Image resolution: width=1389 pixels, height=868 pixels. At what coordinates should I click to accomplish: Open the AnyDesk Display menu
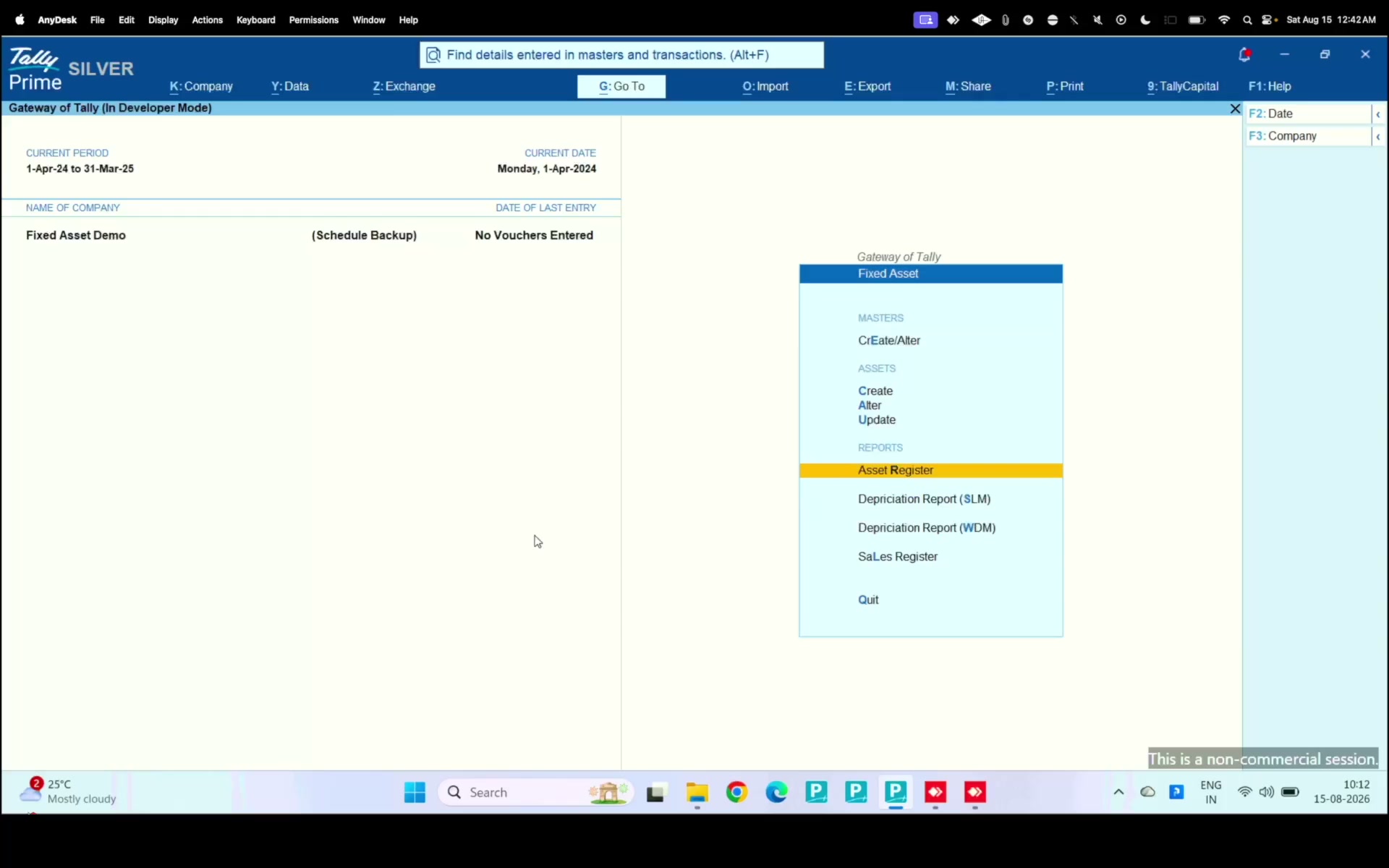pos(163,20)
